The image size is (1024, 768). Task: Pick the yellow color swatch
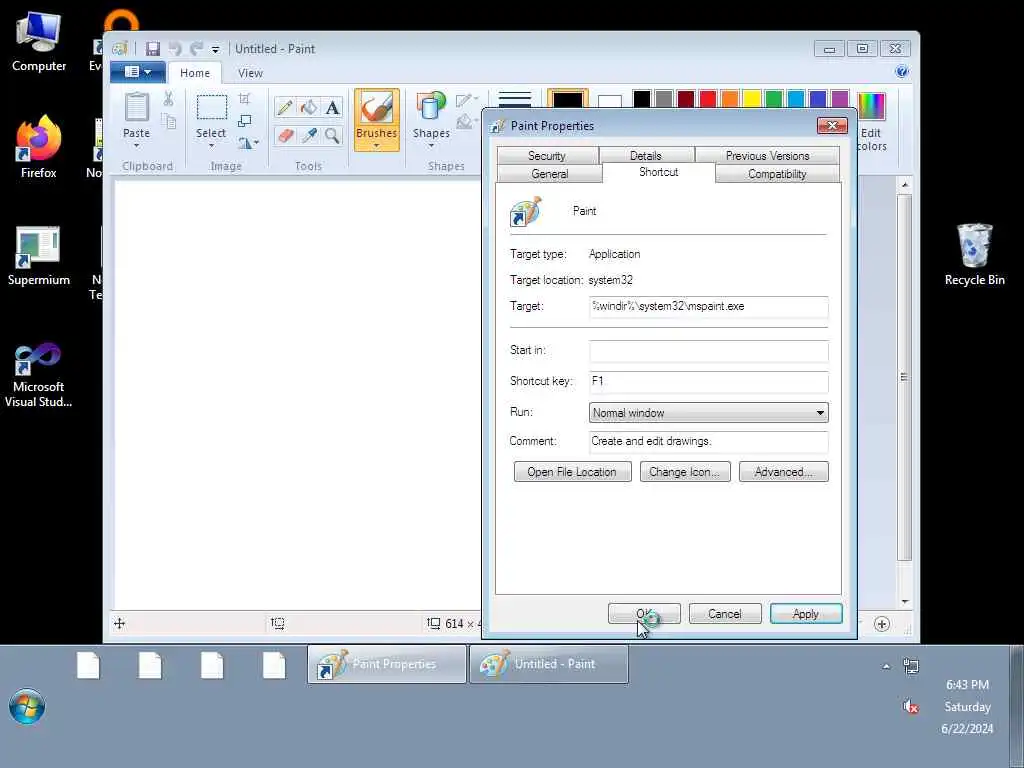pos(752,99)
